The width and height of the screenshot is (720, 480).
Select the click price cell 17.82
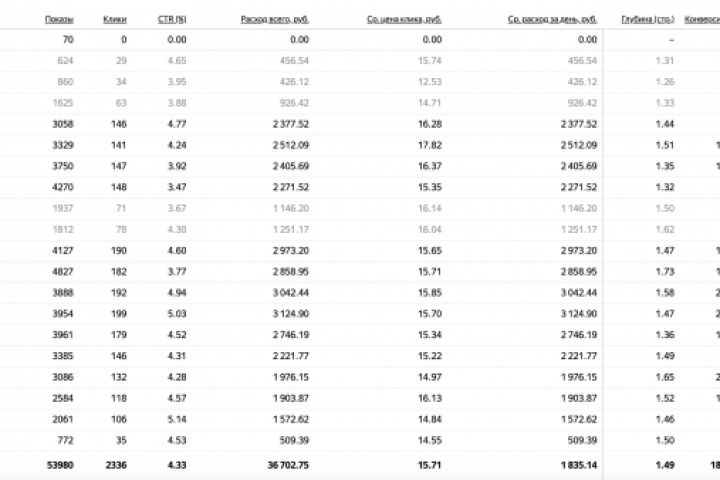(430, 145)
